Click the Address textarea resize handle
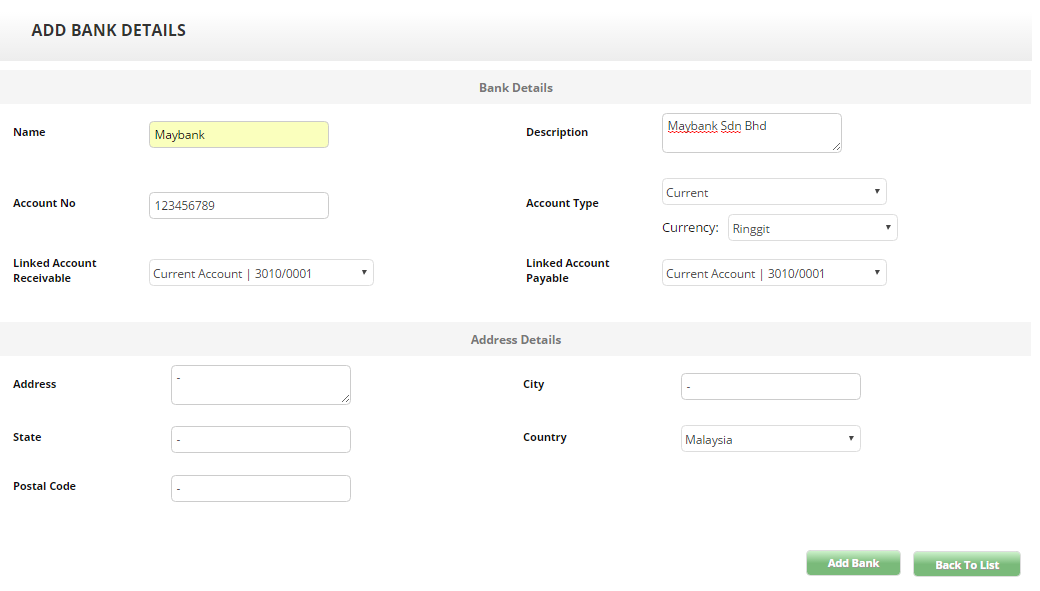The width and height of the screenshot is (1040, 591). 345,399
